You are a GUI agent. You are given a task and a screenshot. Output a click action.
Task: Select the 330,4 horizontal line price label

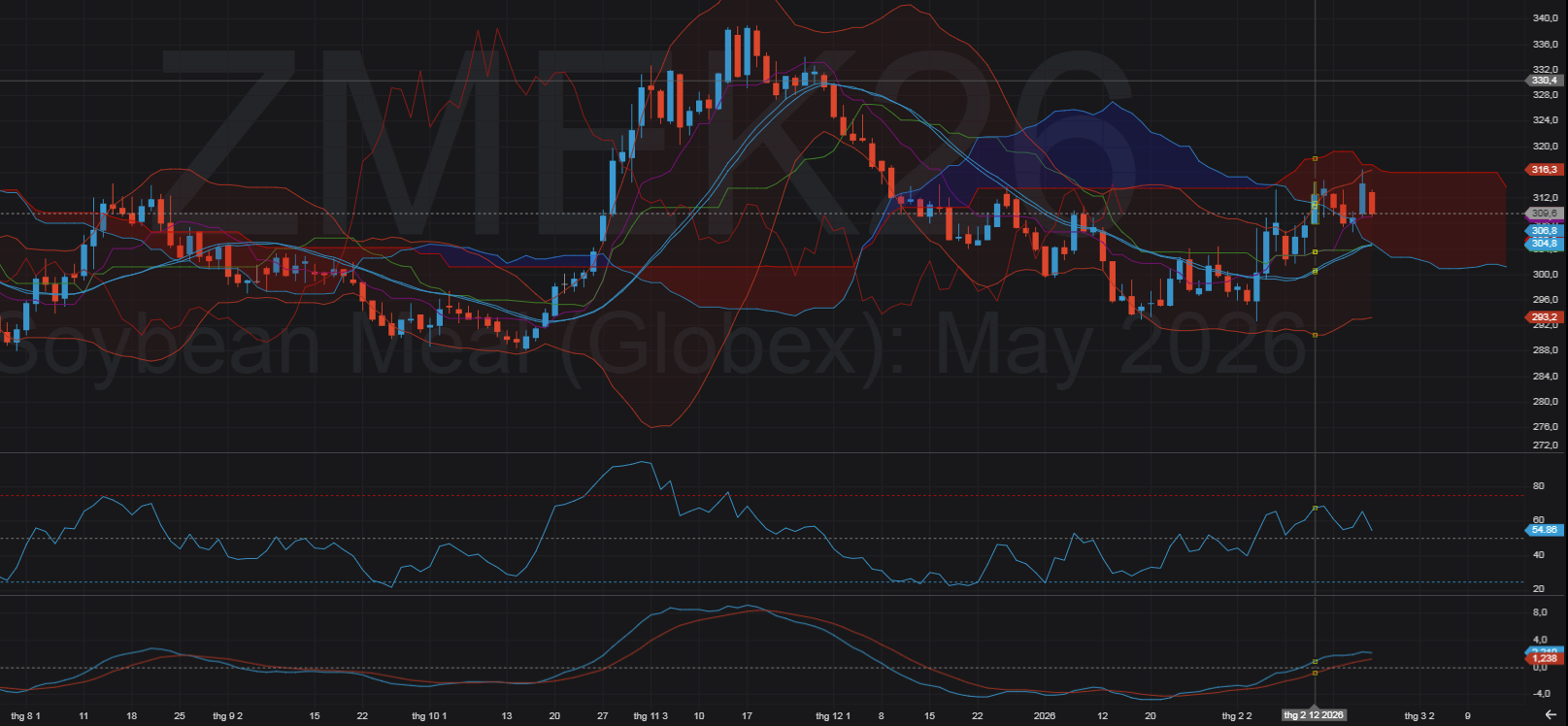click(x=1544, y=81)
